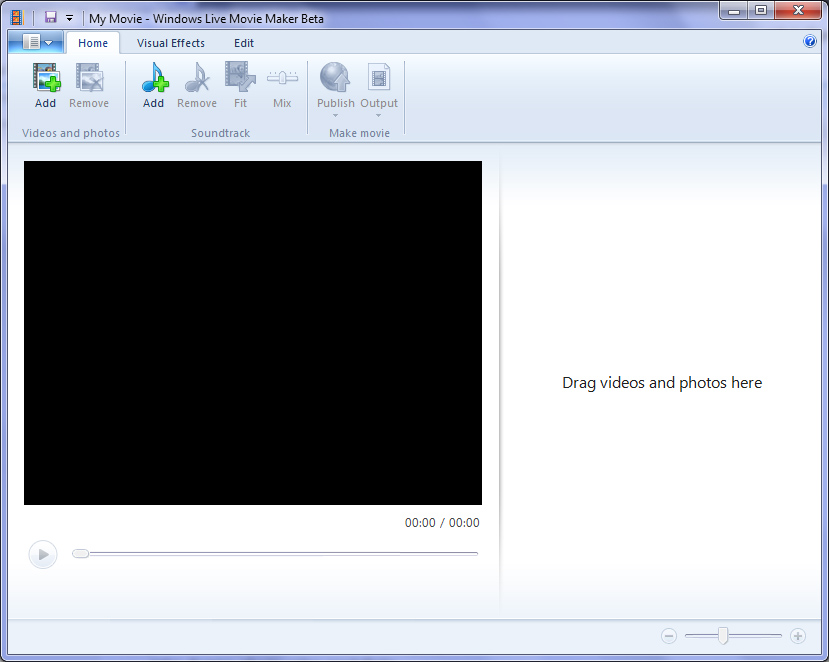Add a soundtrack music file
This screenshot has height=662, width=829.
pos(154,85)
